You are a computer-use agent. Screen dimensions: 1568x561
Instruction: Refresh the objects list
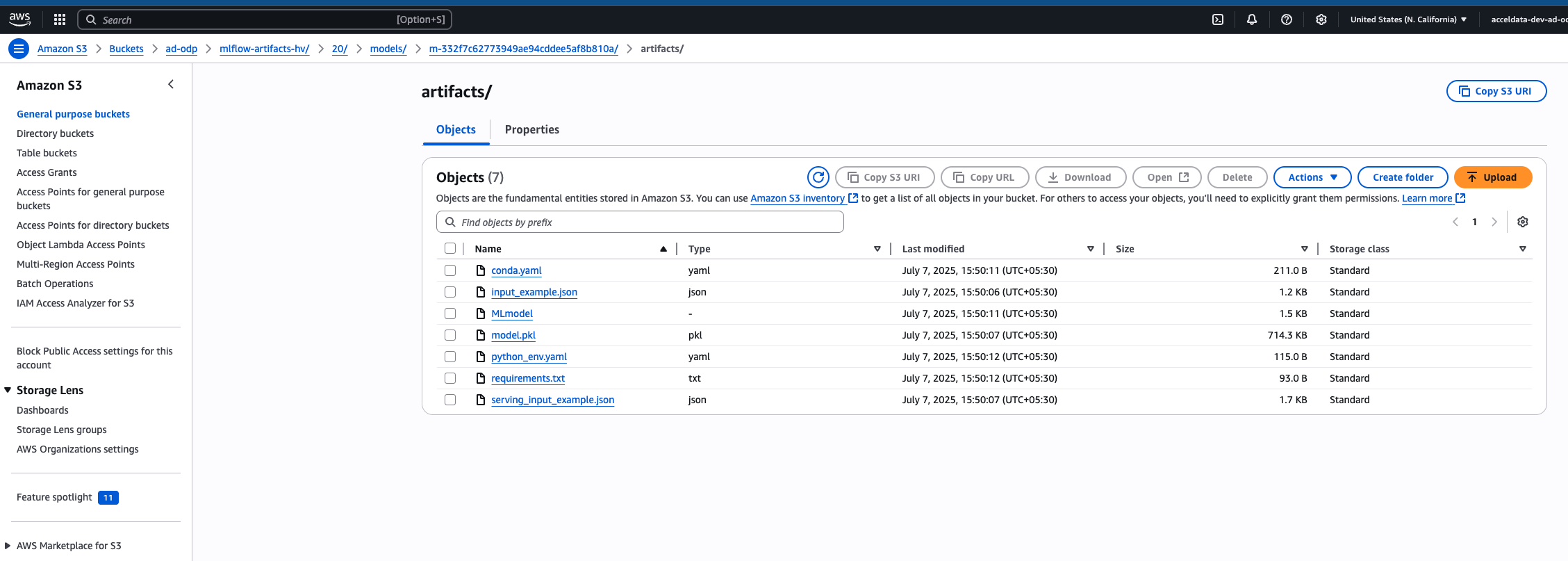pos(818,177)
